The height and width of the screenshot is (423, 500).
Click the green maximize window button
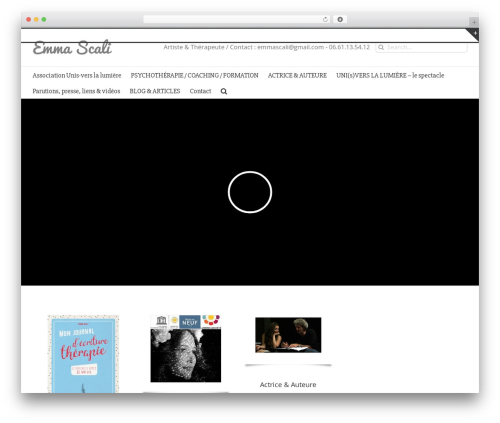44,19
